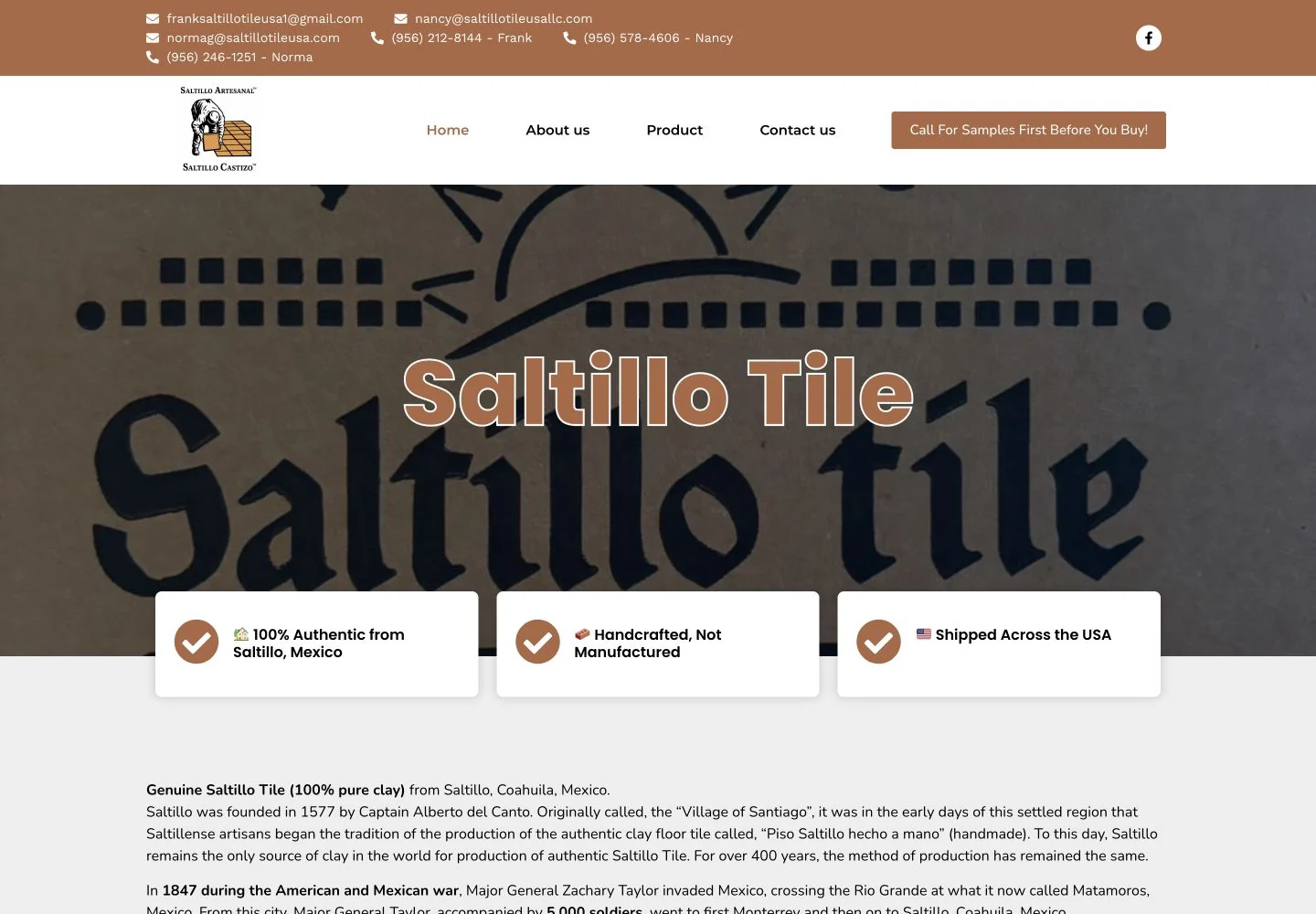Click checkmark icon on Authentic from Saltillo card
Image resolution: width=1316 pixels, height=914 pixels.
[196, 642]
